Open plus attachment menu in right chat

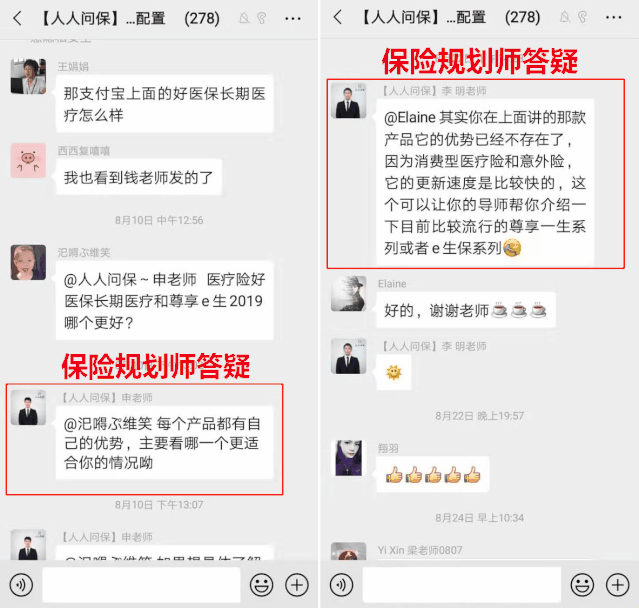tap(617, 585)
